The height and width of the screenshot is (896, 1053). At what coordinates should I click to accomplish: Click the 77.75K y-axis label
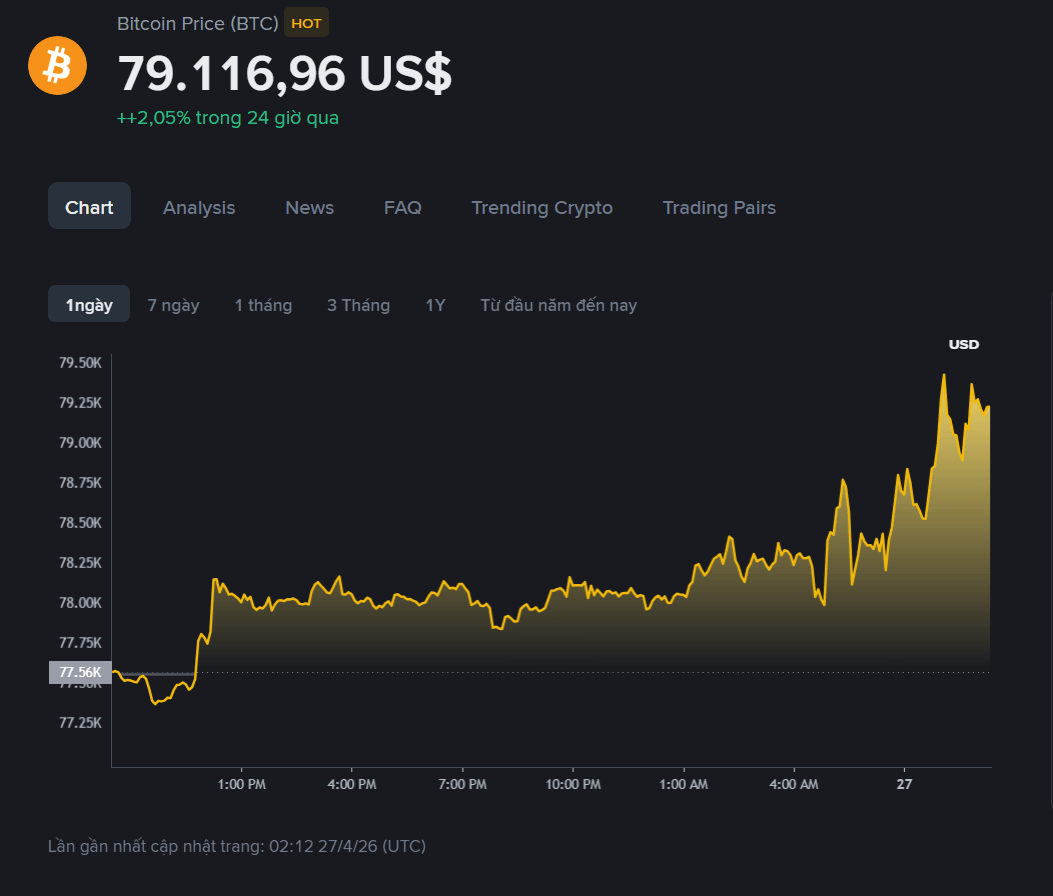tap(80, 643)
